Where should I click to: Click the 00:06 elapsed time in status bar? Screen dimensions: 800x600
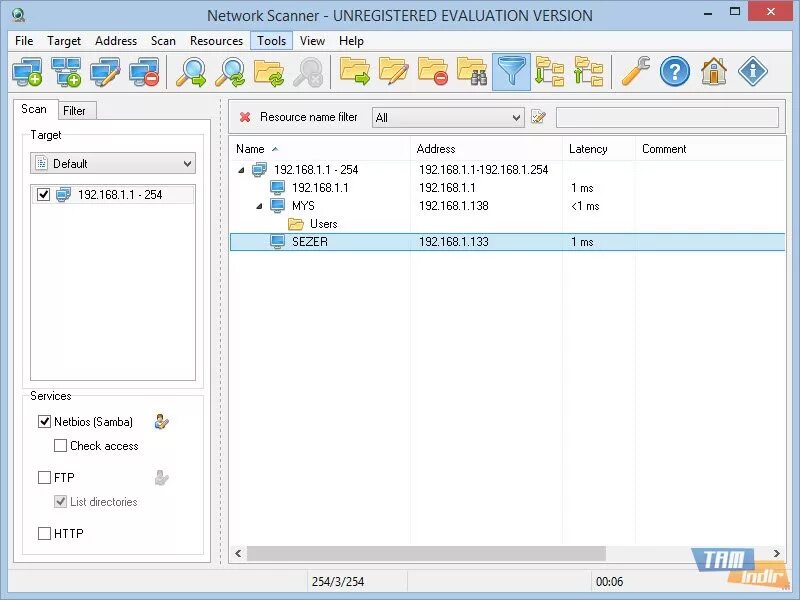point(609,582)
